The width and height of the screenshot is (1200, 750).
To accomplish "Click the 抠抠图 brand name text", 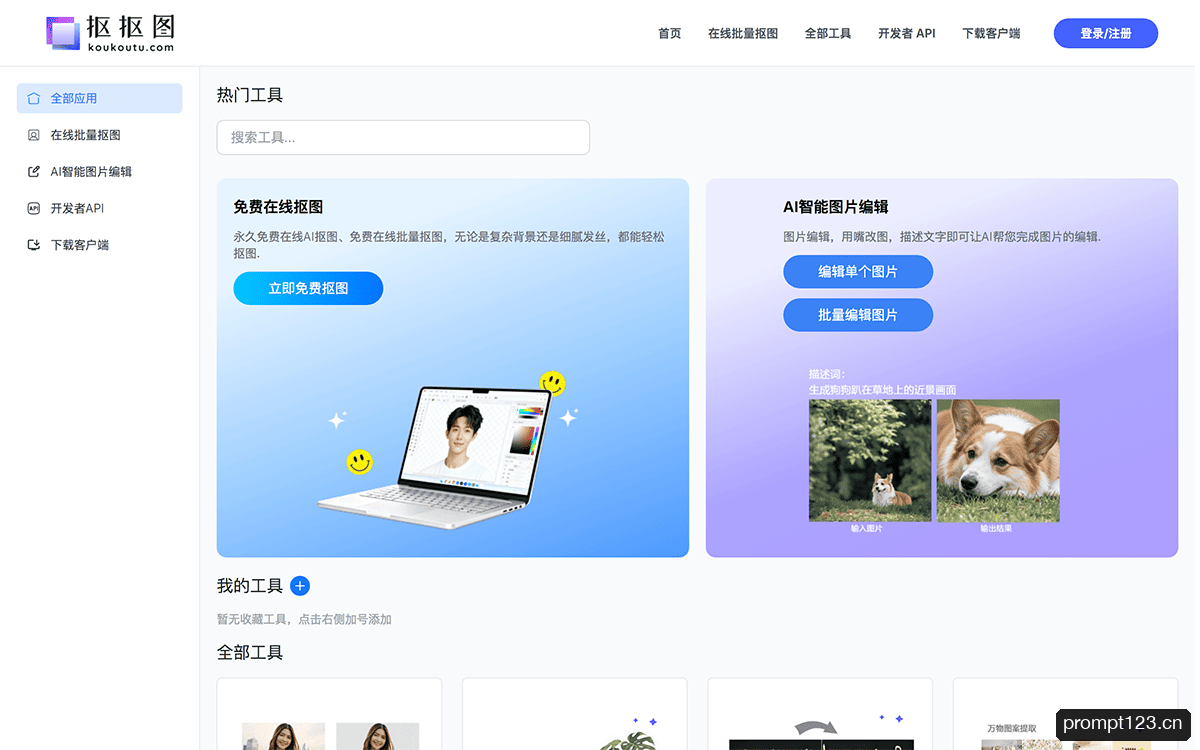I will click(130, 25).
